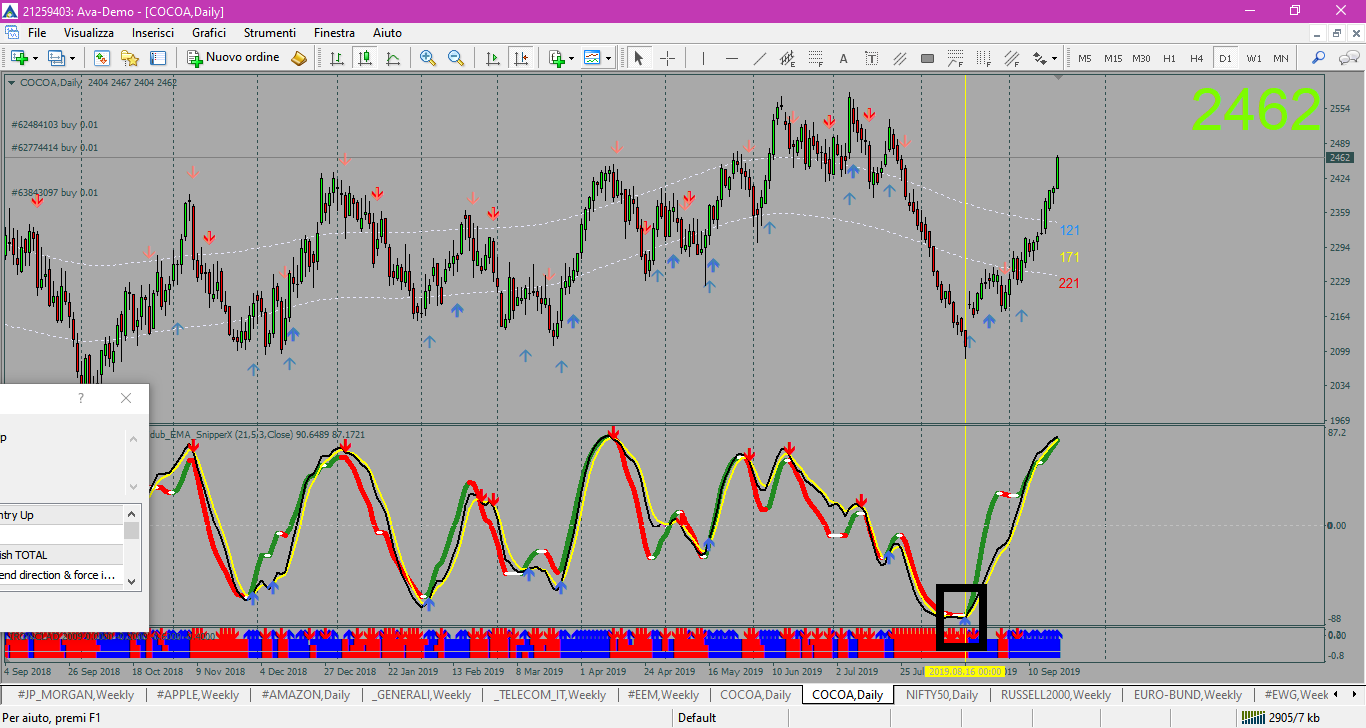This screenshot has width=1366, height=728.
Task: Click the #62484103 buy 0.01 order label
Action: (55, 125)
